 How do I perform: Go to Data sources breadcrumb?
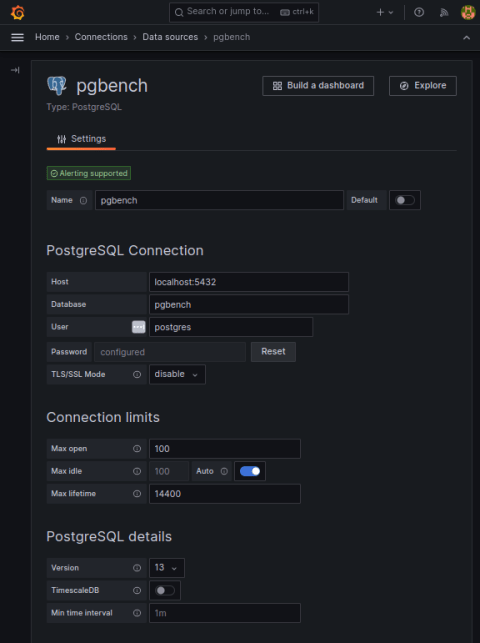click(x=170, y=37)
